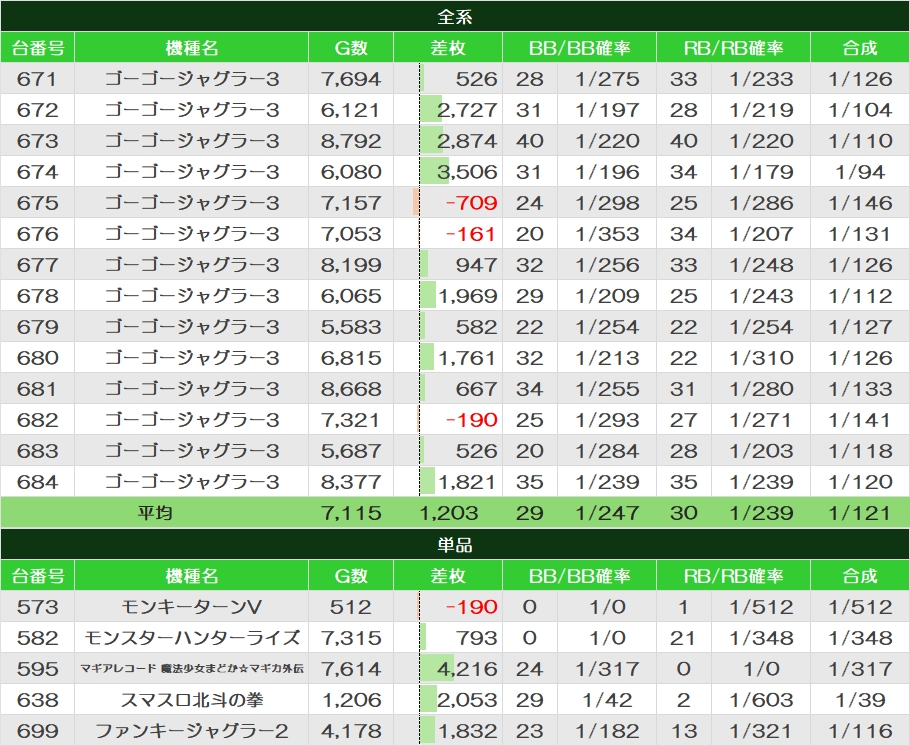The height and width of the screenshot is (746, 910).
Task: Select machine number 677 cell
Action: click(x=37, y=265)
